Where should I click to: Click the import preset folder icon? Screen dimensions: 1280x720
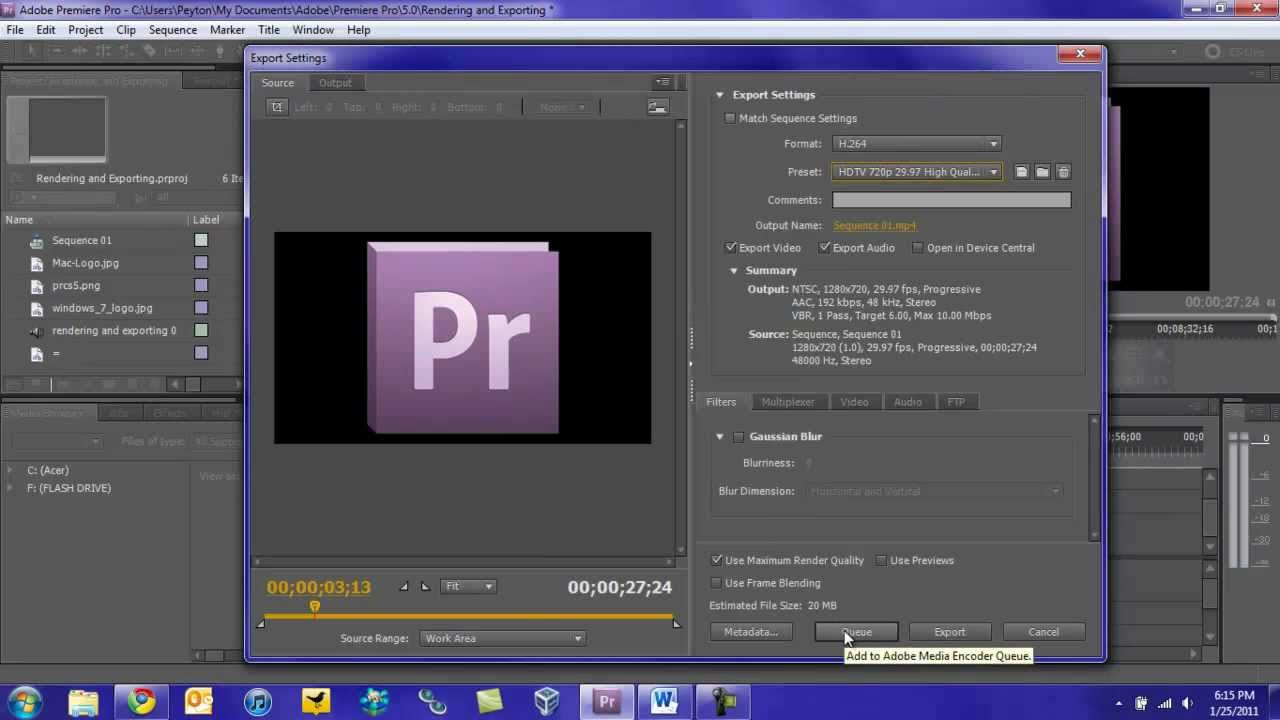click(x=1042, y=172)
